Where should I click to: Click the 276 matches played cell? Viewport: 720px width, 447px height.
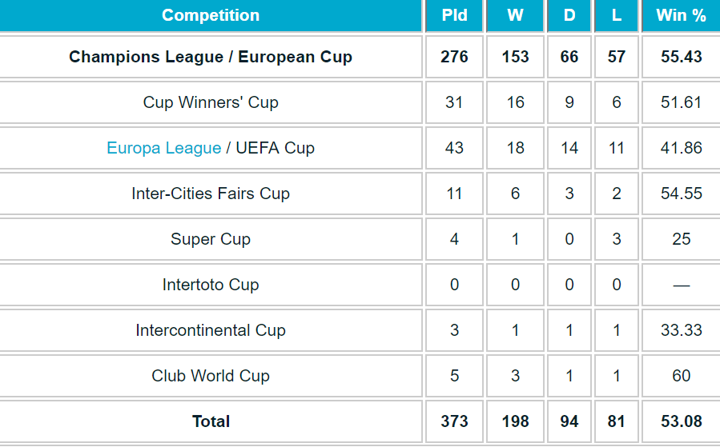[x=454, y=57]
